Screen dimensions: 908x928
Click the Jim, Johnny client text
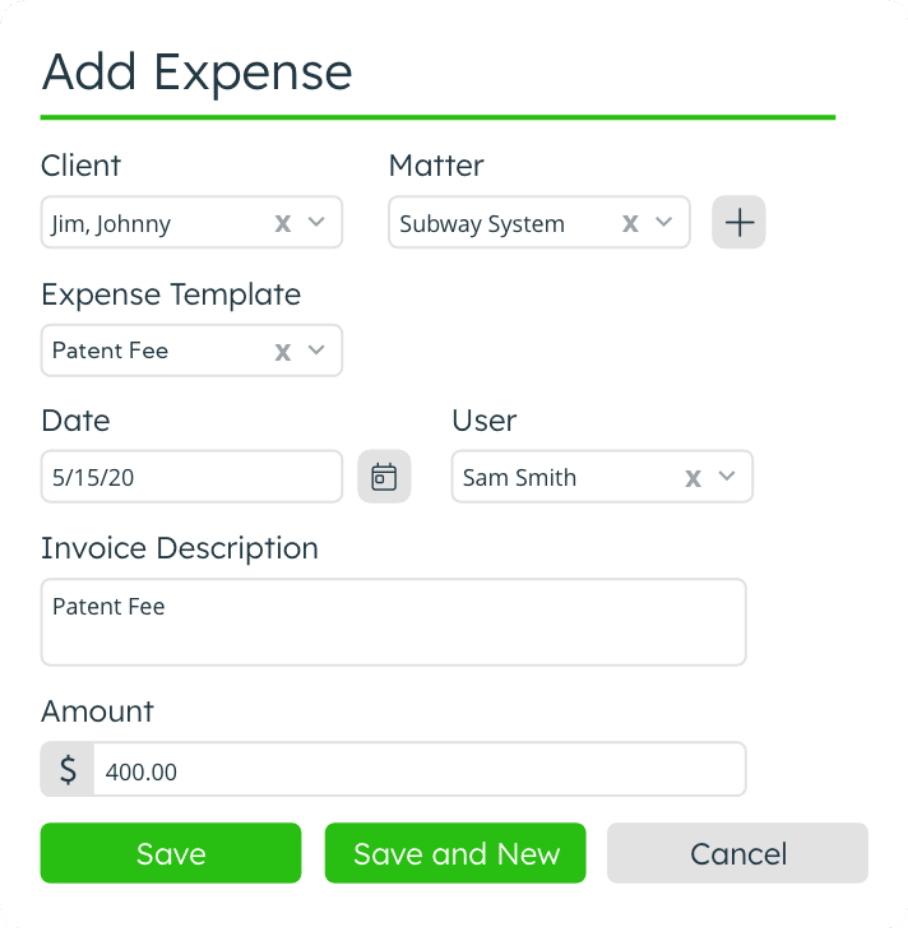tap(112, 224)
